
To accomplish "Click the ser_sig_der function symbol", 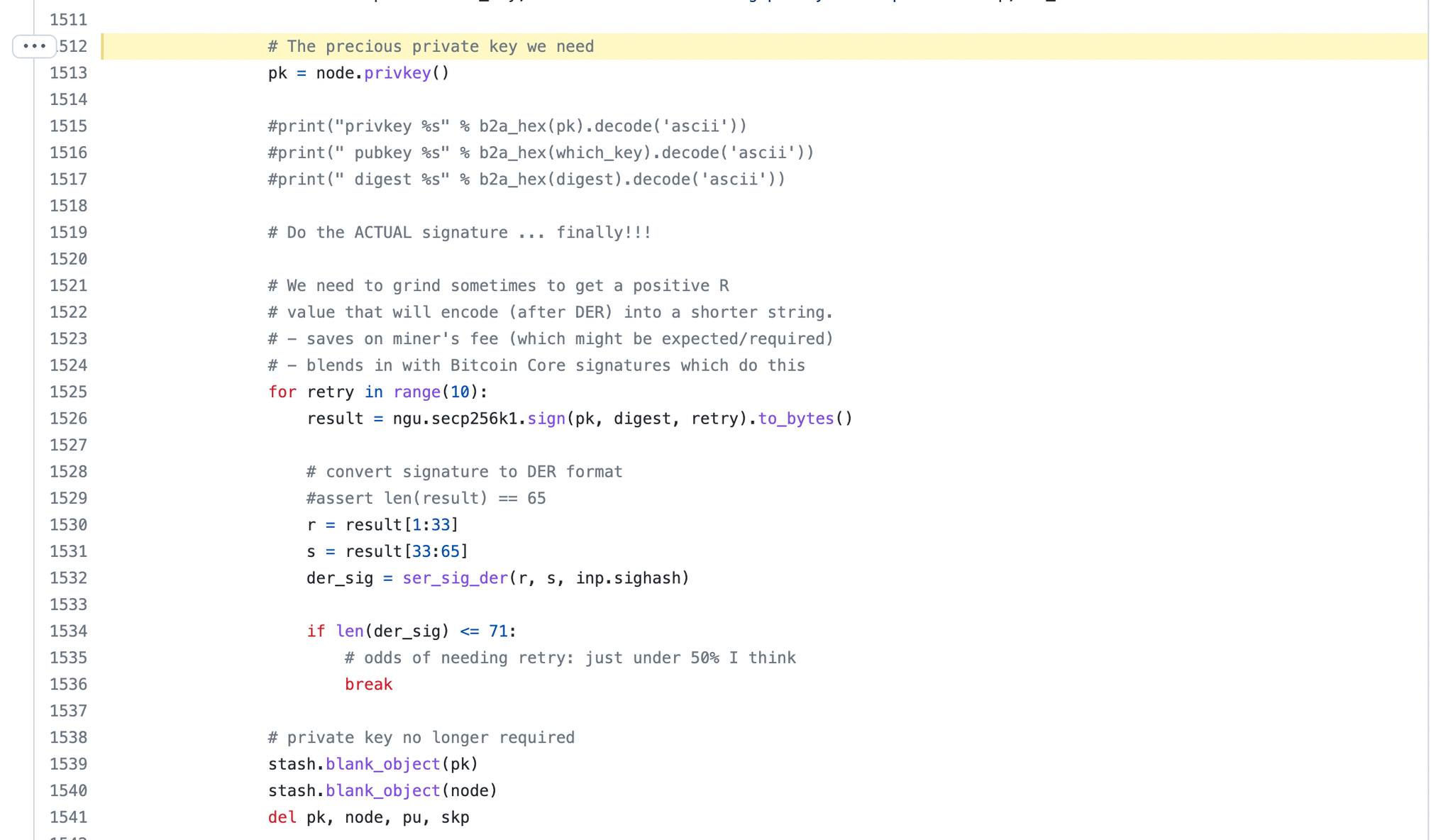I will tap(455, 578).
